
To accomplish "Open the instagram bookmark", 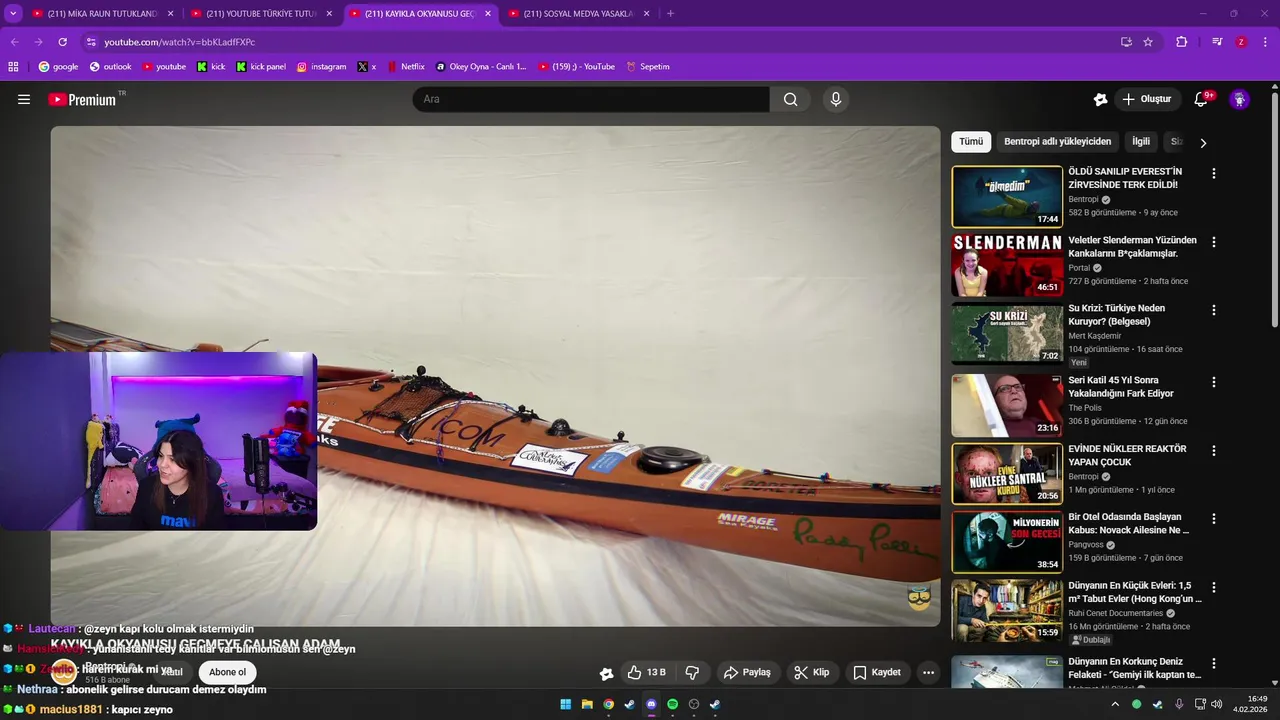I will [321, 67].
